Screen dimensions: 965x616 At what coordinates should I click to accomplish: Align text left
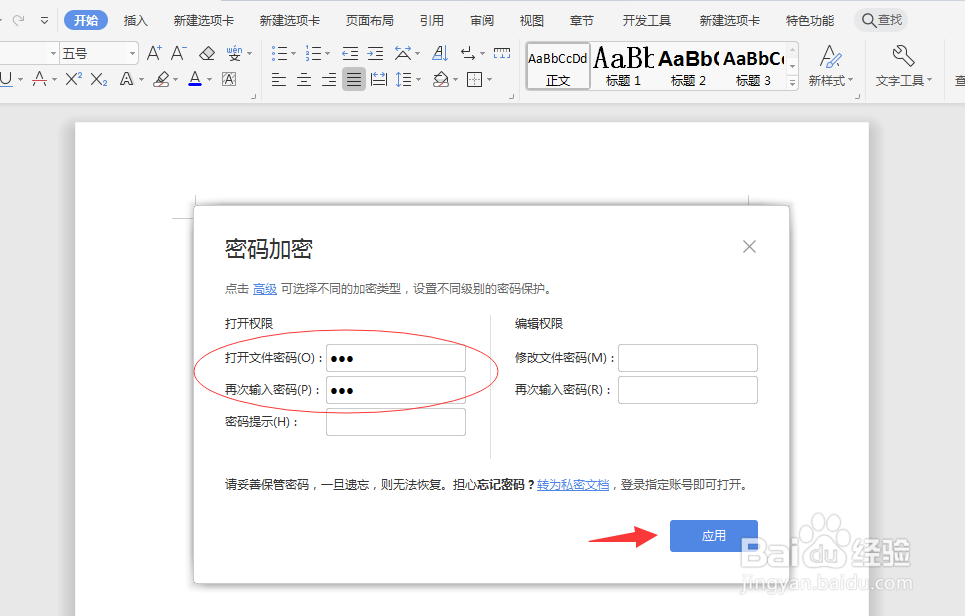point(279,79)
